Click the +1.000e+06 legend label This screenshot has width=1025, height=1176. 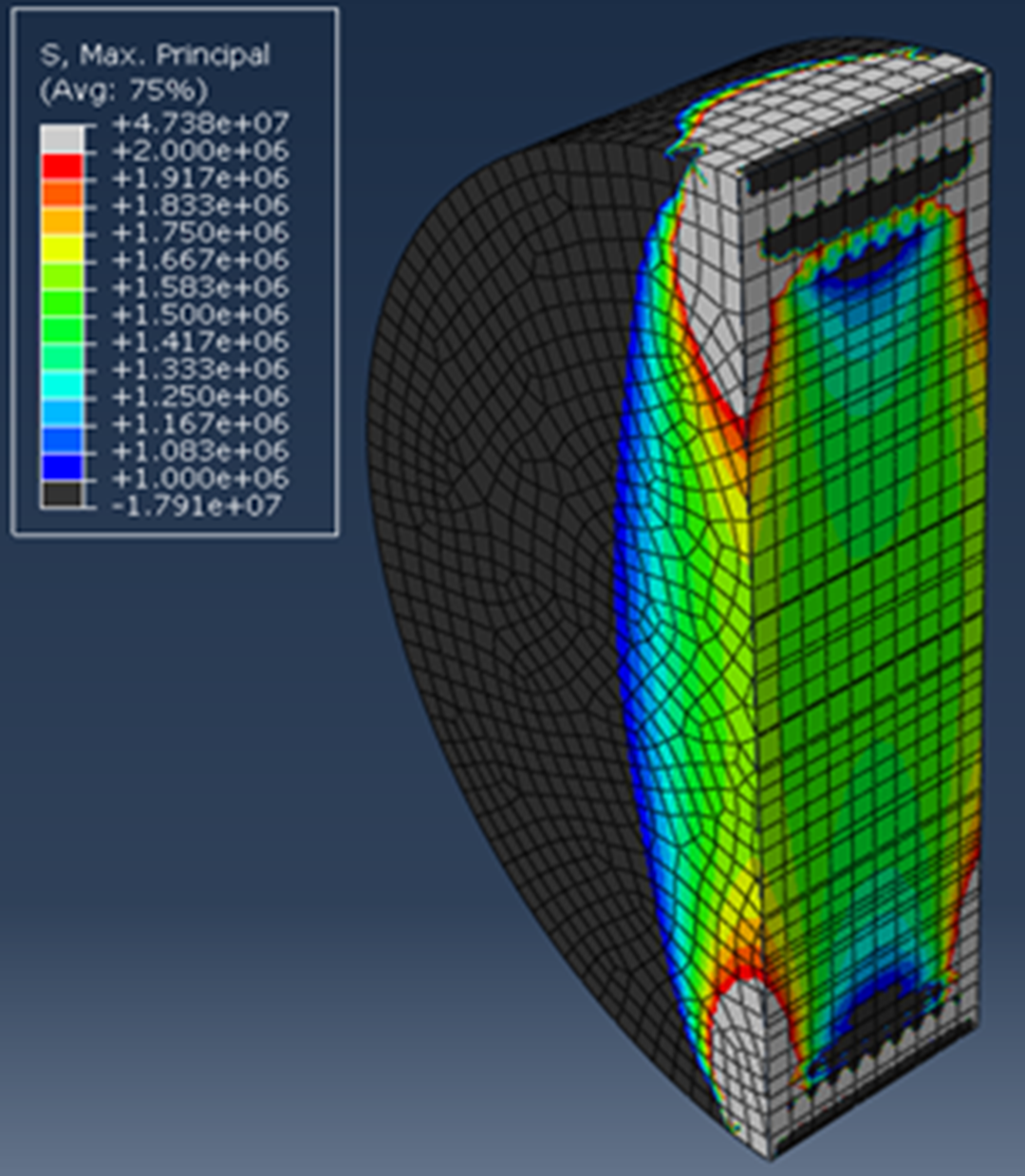[199, 478]
